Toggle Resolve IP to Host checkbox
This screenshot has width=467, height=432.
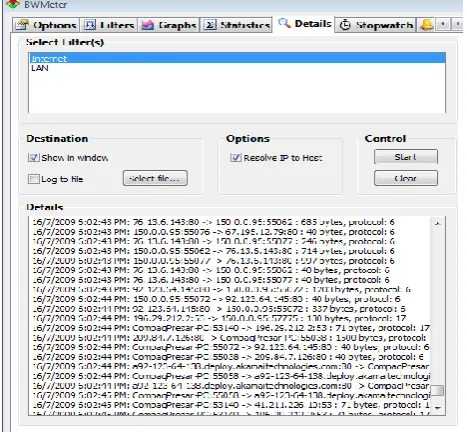coord(236,157)
